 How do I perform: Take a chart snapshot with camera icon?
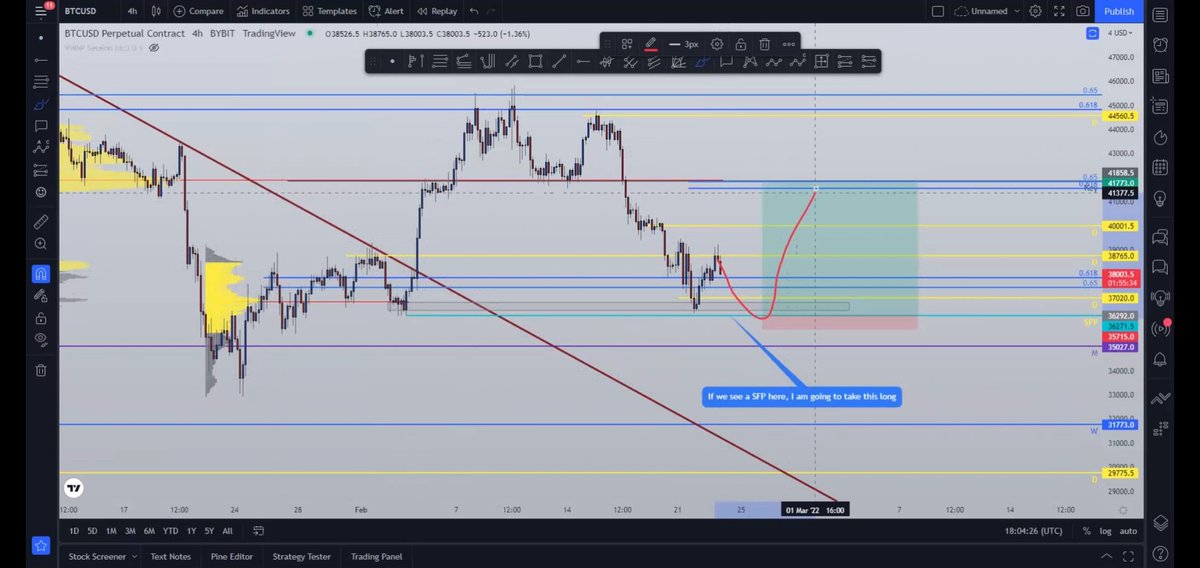pos(1083,12)
